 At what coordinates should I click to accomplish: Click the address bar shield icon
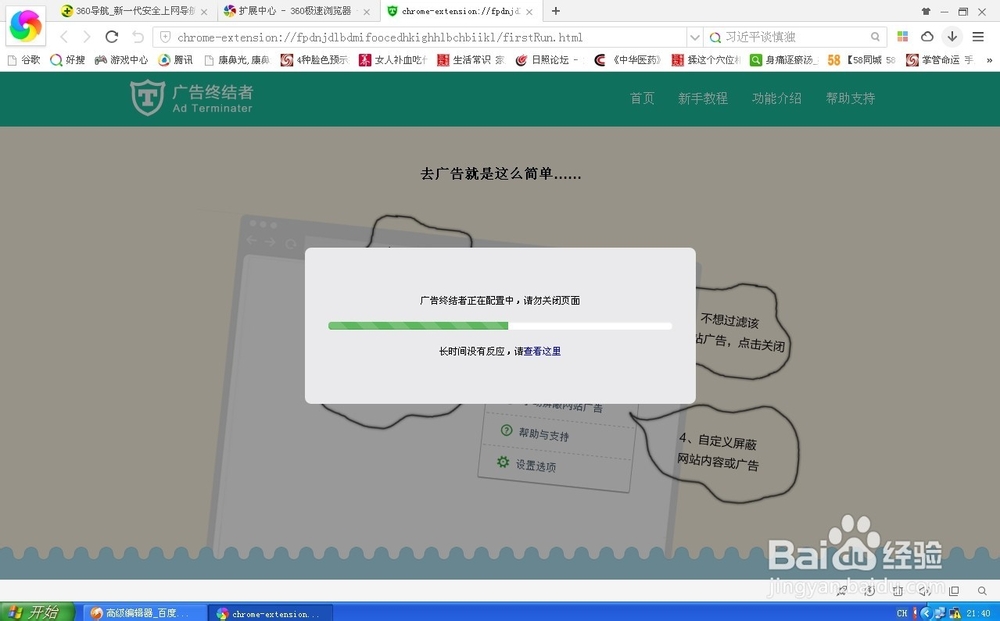click(x=165, y=37)
